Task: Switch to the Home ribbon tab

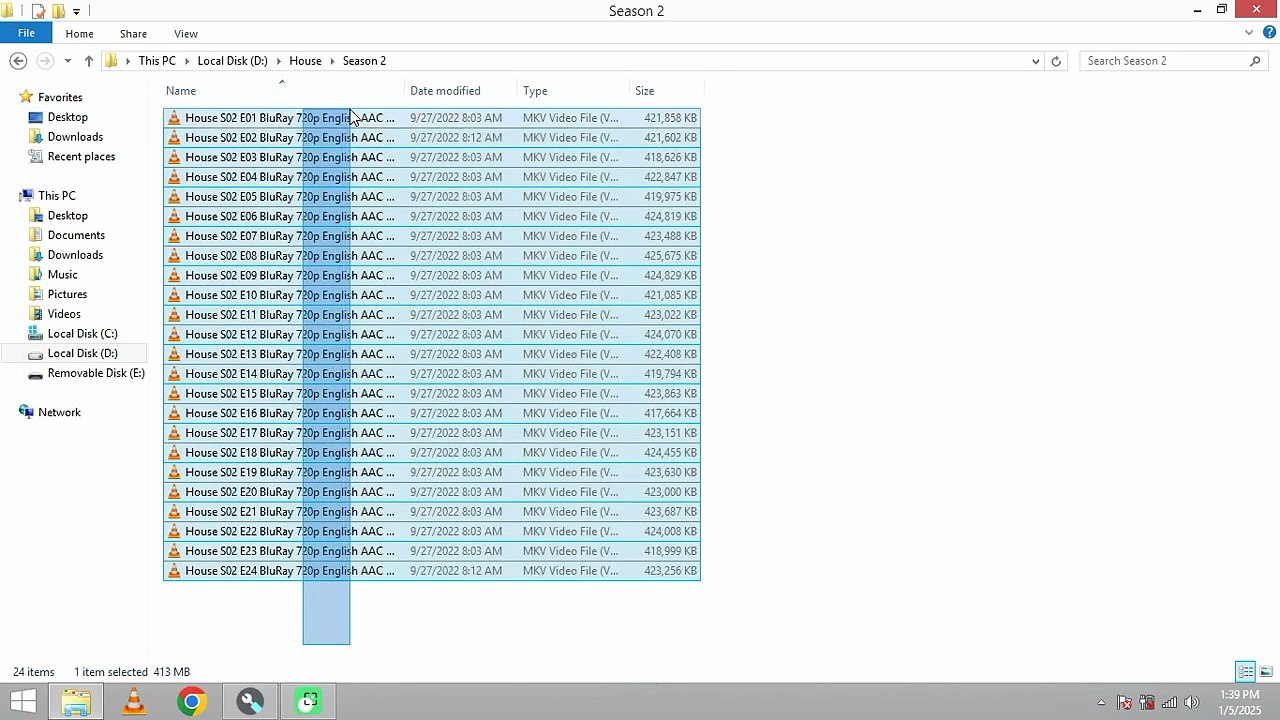Action: (79, 34)
